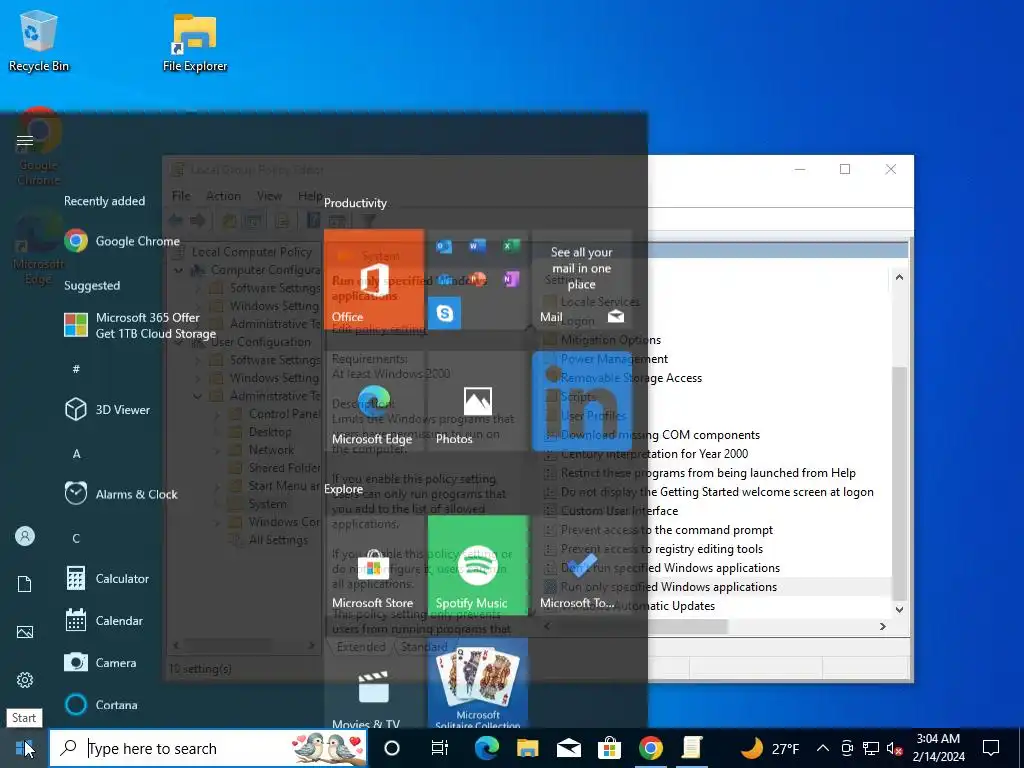This screenshot has width=1024, height=768.
Task: Open Microsoft Solitaire Collection tile
Action: pos(477,683)
